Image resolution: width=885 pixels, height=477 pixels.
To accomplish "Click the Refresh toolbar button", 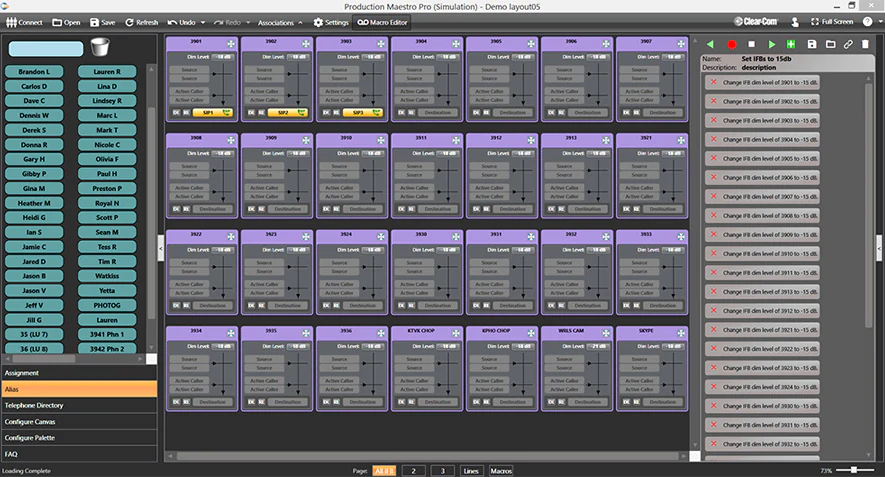I will tap(141, 23).
